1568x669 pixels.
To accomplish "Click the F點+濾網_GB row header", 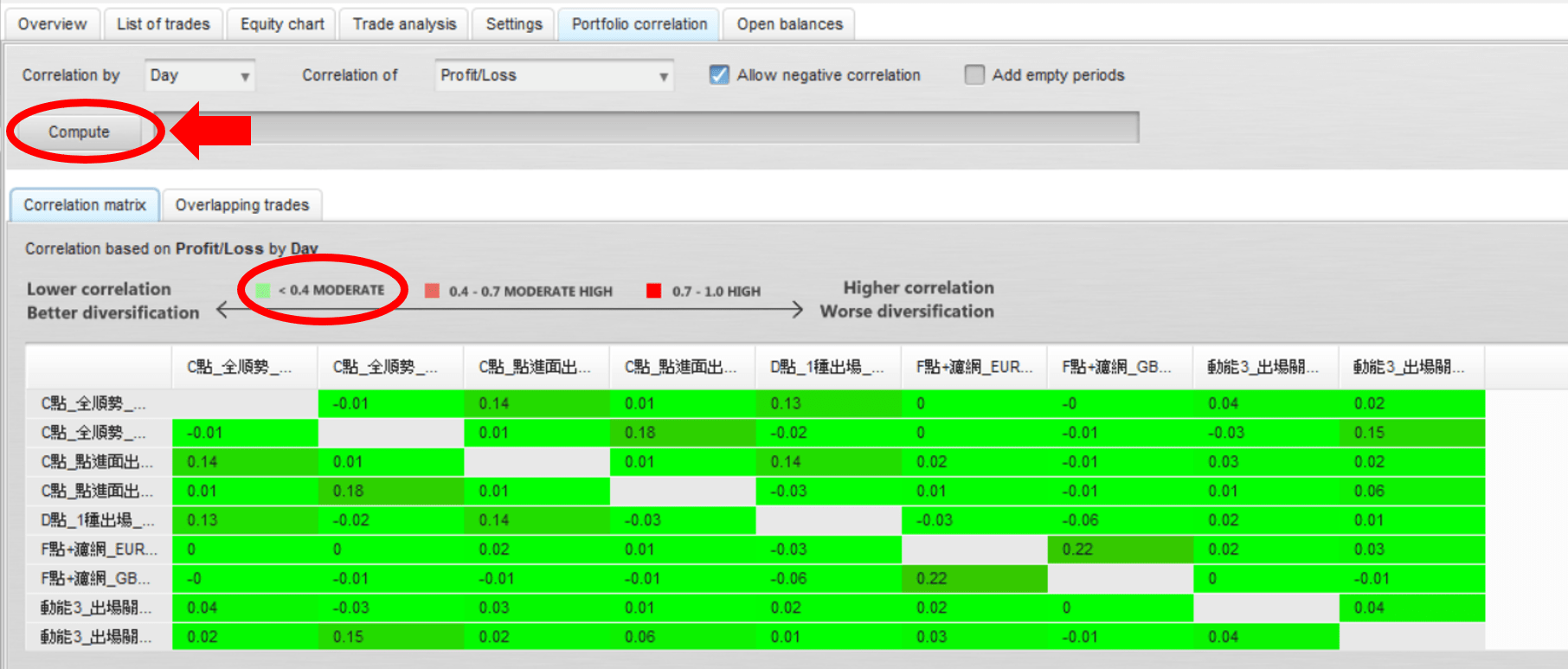I will point(95,578).
